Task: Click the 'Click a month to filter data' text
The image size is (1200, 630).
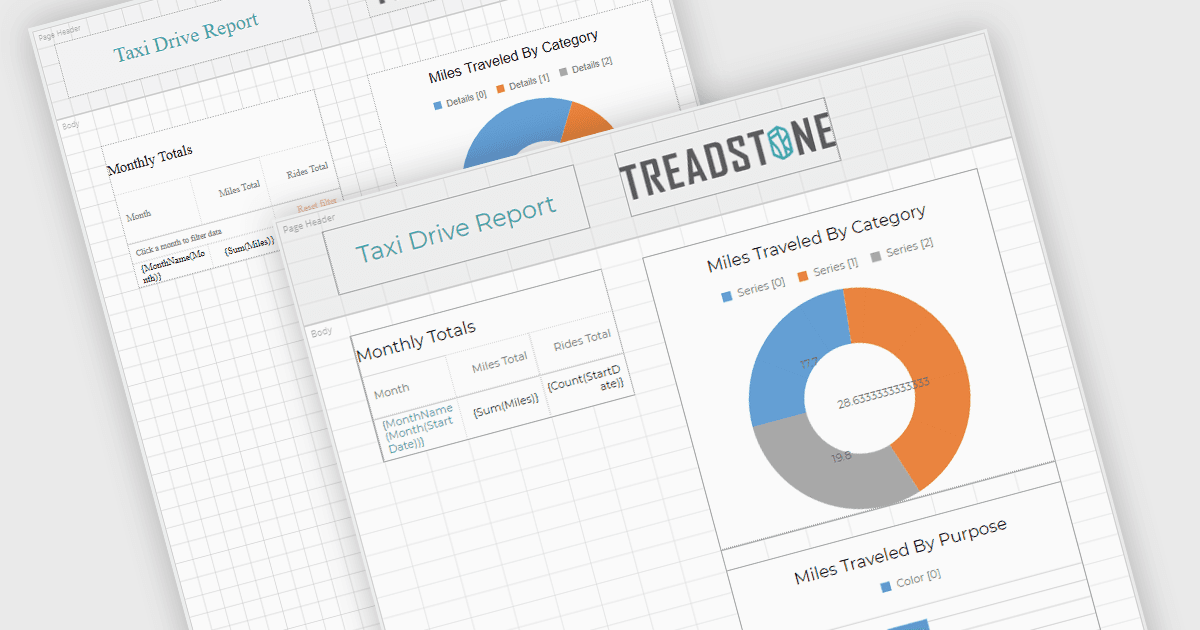Action: pos(179,241)
